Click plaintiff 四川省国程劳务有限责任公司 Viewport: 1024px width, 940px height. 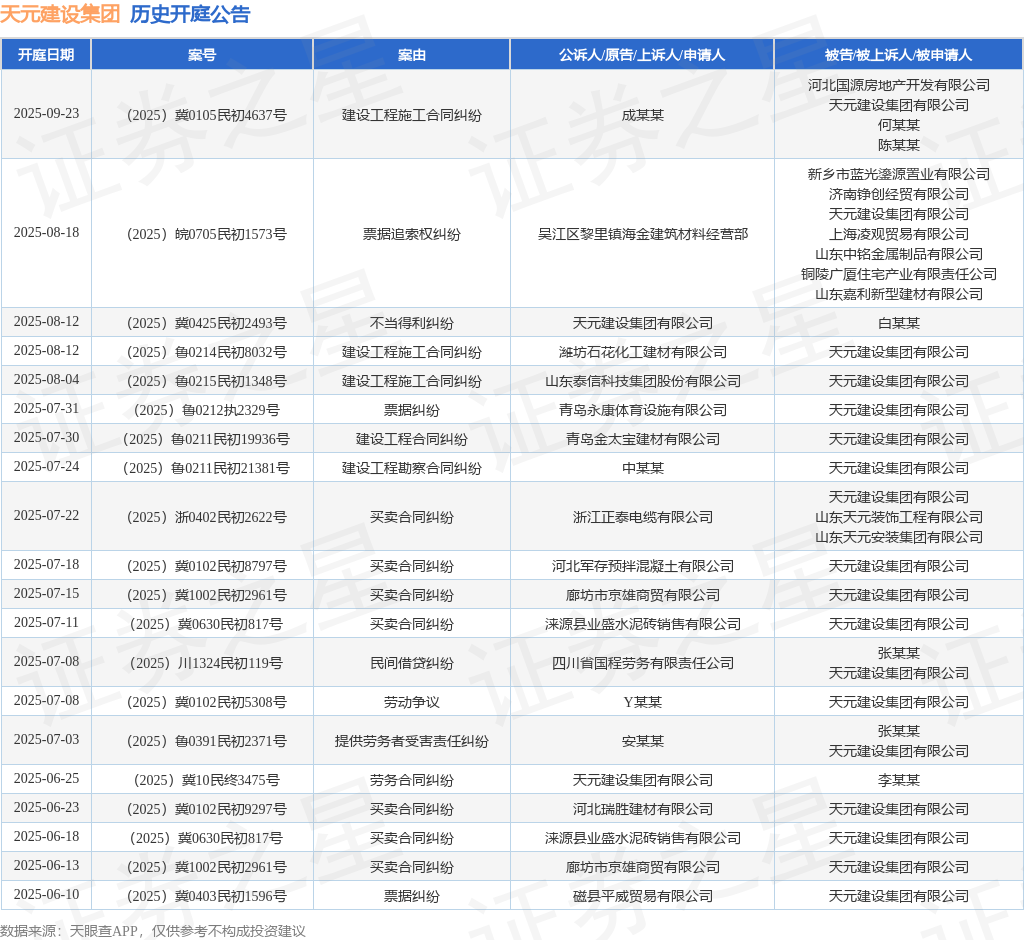pyautogui.click(x=643, y=663)
